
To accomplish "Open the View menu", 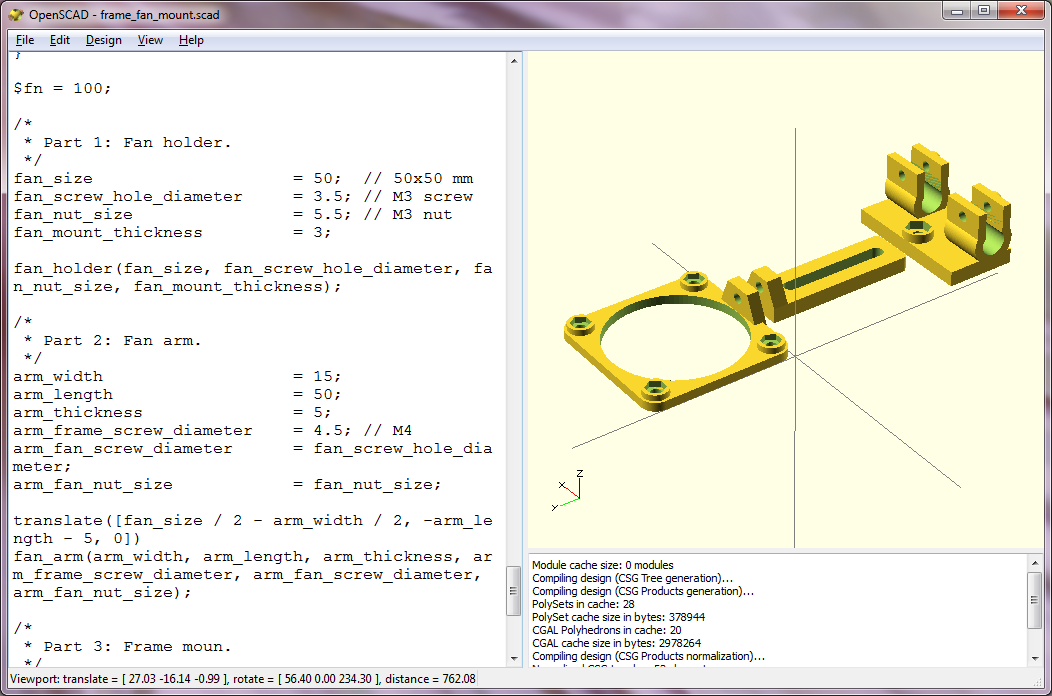I will pyautogui.click(x=150, y=40).
